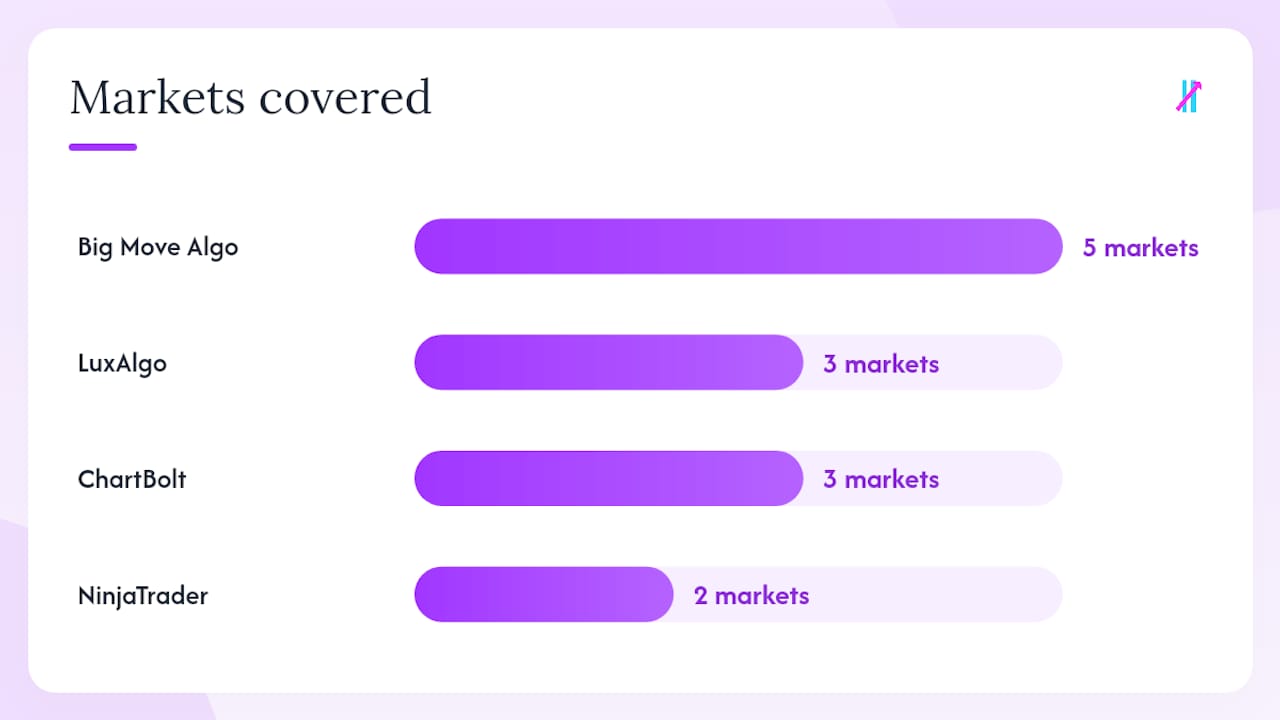Click the unfilled end of LuxAlgo bar
Viewport: 1280px width, 720px height.
(1000, 362)
